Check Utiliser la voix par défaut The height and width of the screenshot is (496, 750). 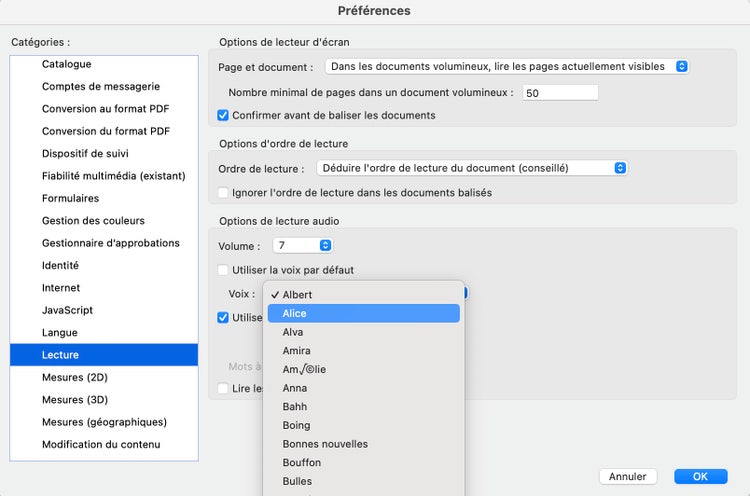click(224, 270)
